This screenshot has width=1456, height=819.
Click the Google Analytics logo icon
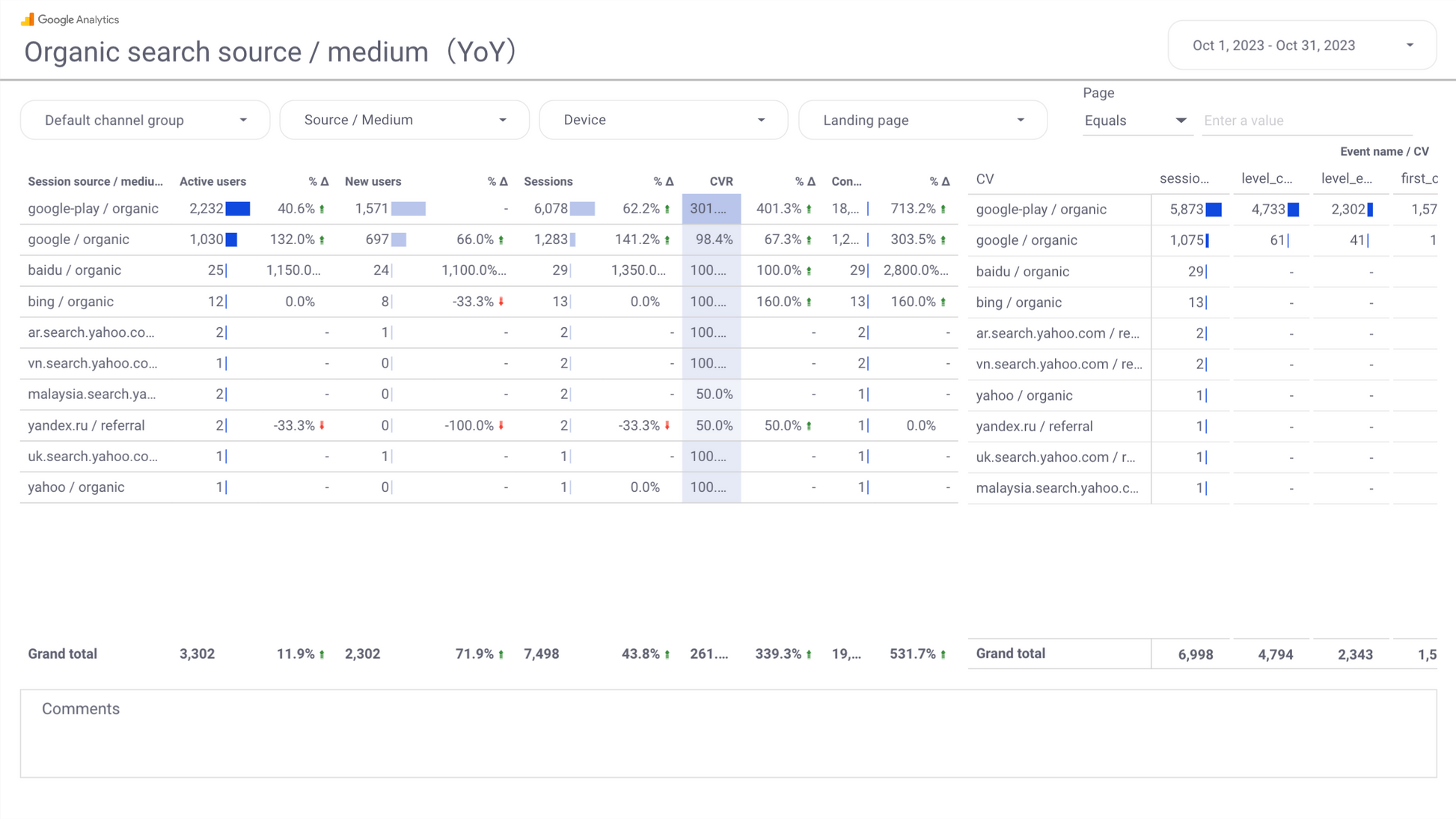(28, 19)
